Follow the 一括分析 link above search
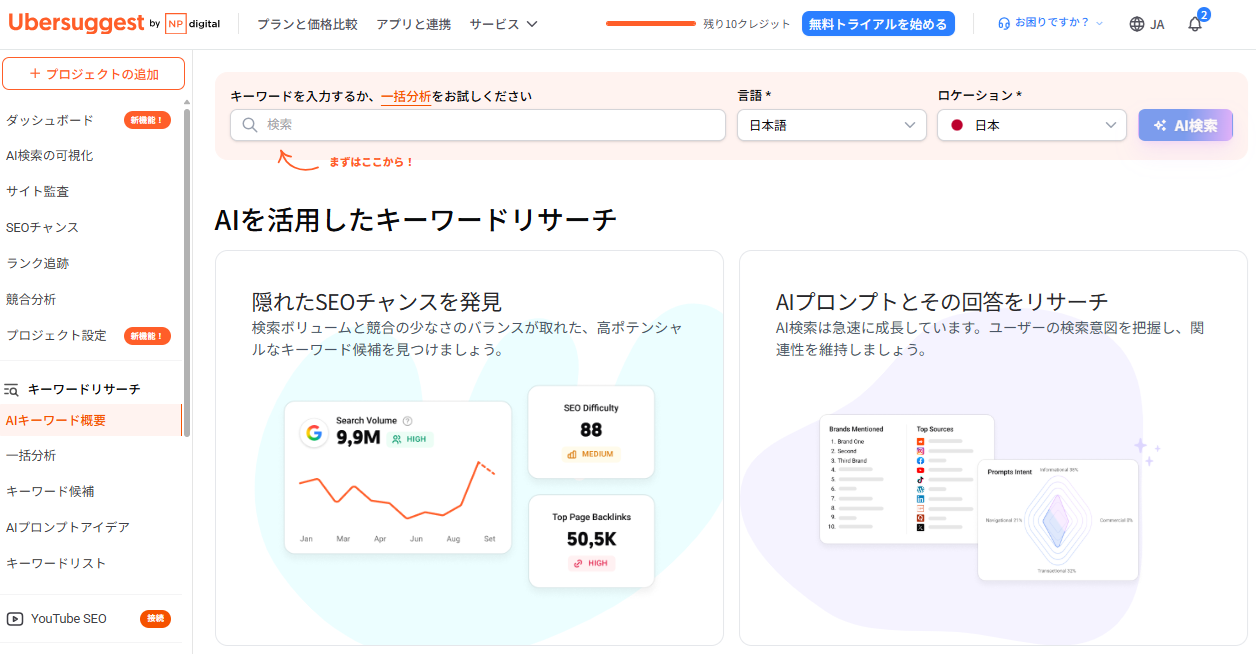 tap(406, 97)
